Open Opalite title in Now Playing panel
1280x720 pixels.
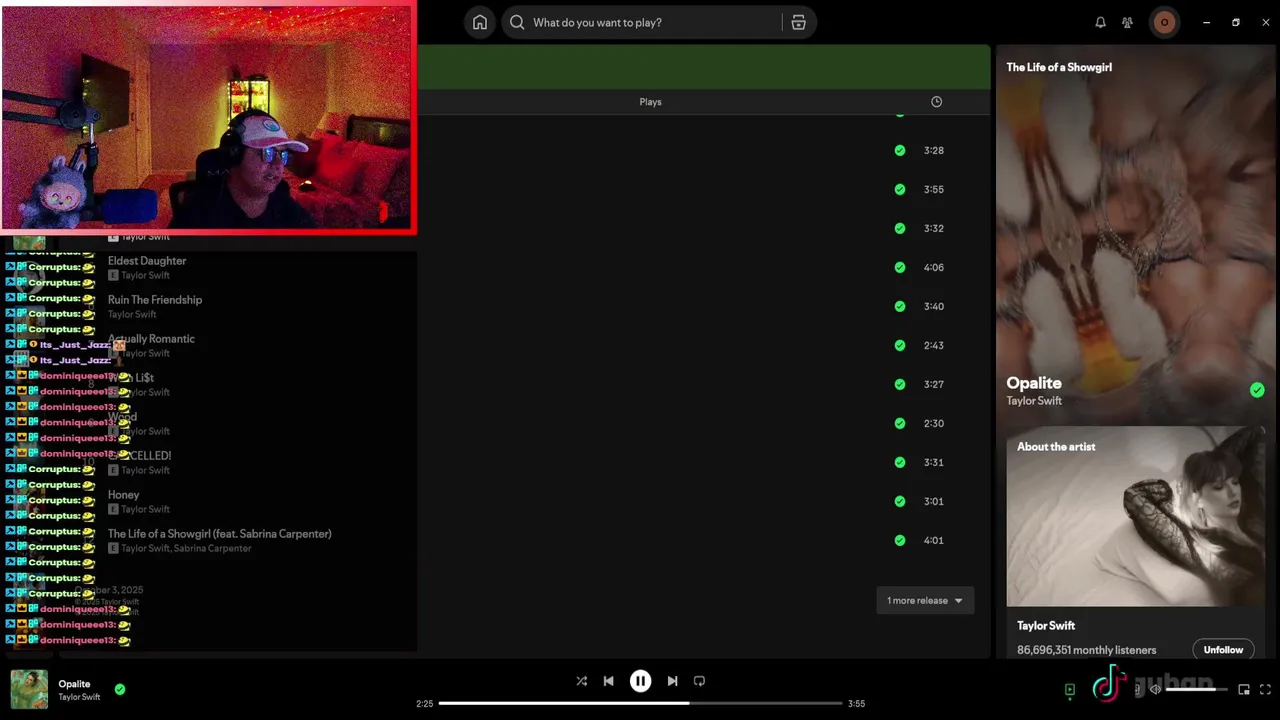coord(1034,383)
